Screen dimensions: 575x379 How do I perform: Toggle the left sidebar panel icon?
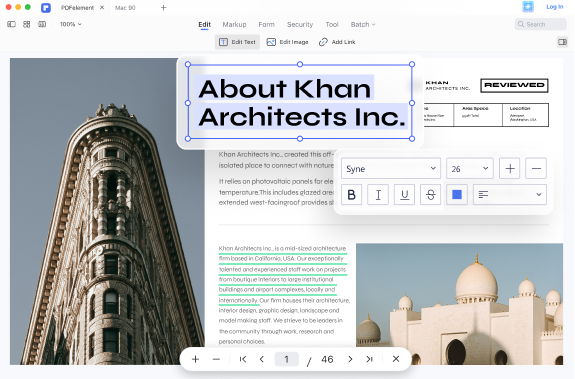(x=11, y=24)
